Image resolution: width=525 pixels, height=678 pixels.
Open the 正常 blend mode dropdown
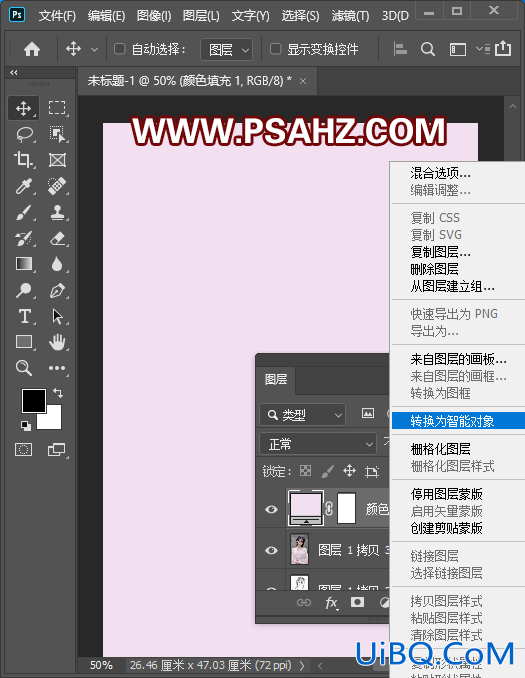tap(318, 444)
